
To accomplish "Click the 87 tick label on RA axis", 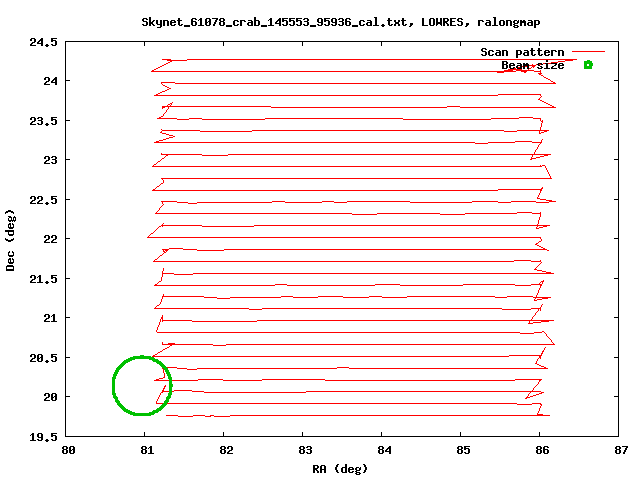I will tap(620, 451).
